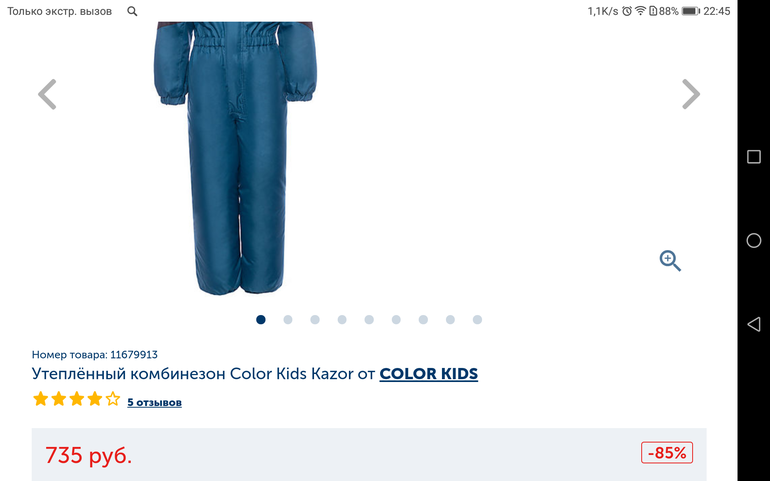Screen dimensions: 770x481
Task: Tap the 735 руб. price
Action: pyautogui.click(x=88, y=455)
